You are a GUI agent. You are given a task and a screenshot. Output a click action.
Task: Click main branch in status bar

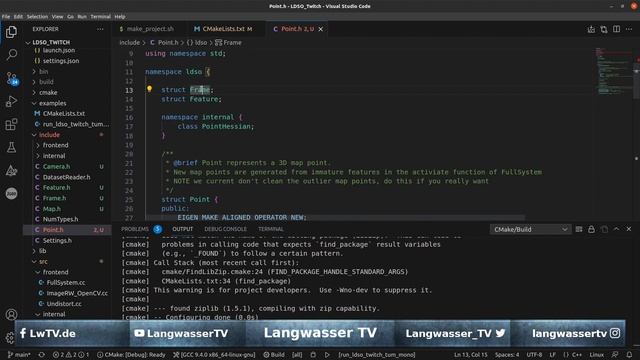click(19, 355)
